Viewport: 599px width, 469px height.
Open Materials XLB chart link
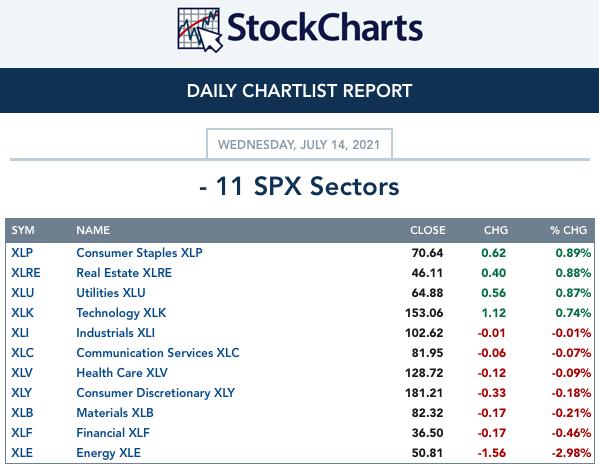pos(115,412)
